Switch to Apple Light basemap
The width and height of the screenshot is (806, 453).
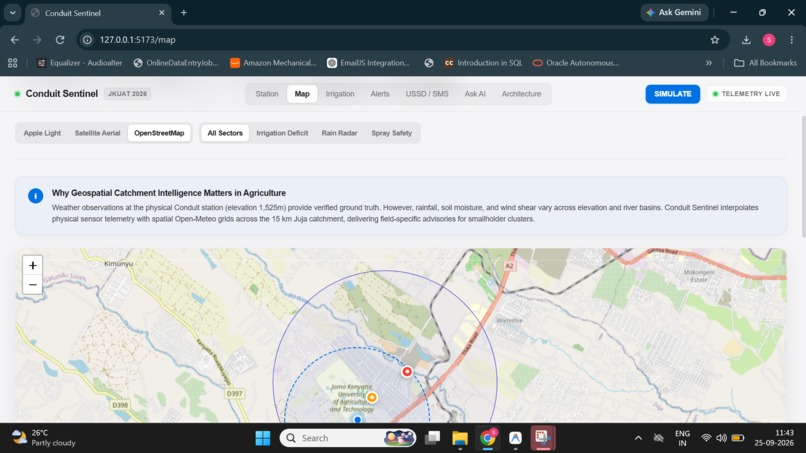click(42, 133)
